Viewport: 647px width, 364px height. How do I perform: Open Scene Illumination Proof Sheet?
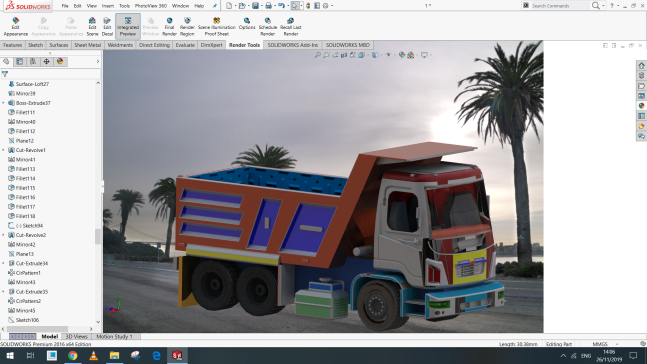click(x=217, y=27)
